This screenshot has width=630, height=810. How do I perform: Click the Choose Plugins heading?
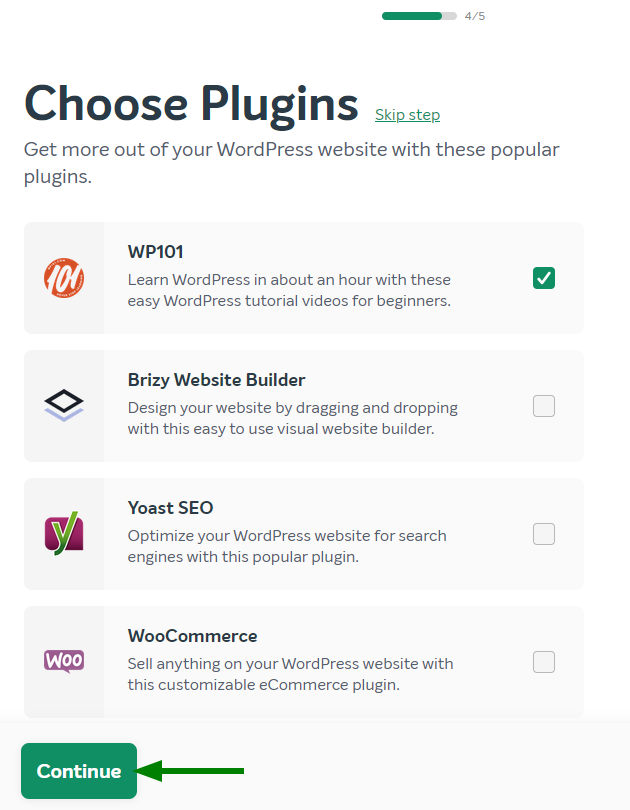(192, 103)
